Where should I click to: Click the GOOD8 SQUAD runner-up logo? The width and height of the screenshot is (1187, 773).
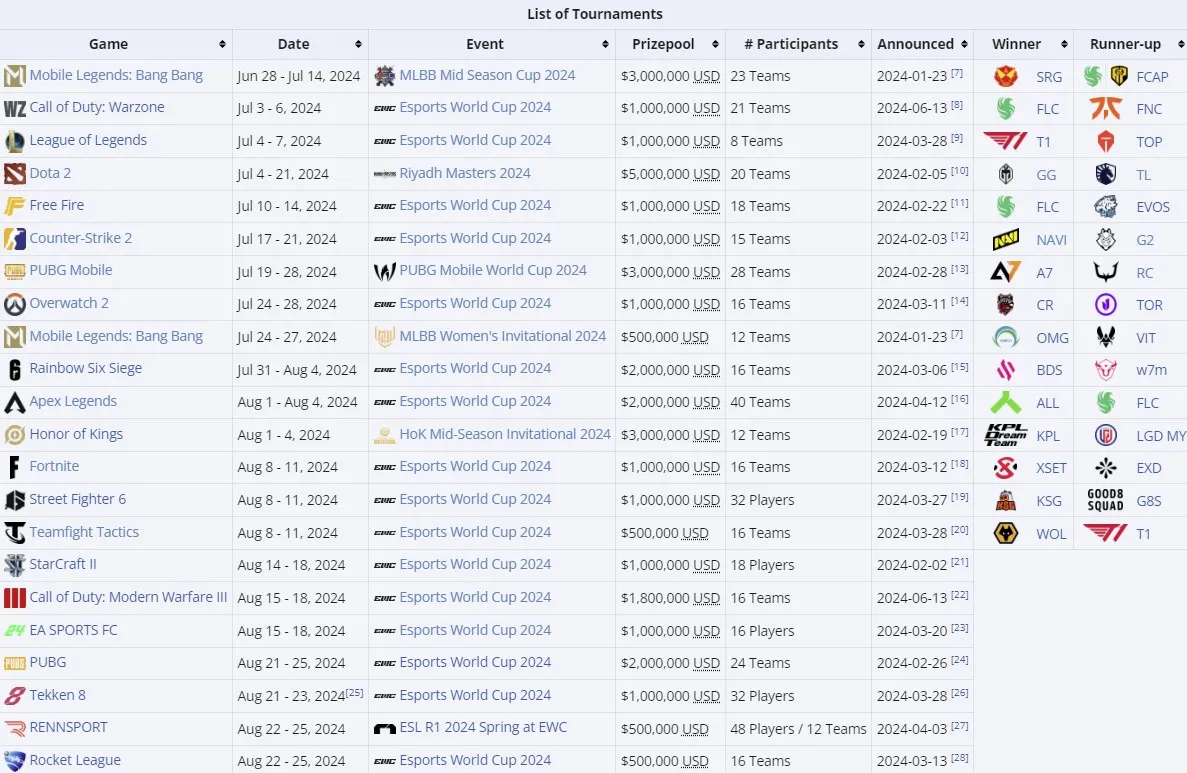click(x=1105, y=500)
